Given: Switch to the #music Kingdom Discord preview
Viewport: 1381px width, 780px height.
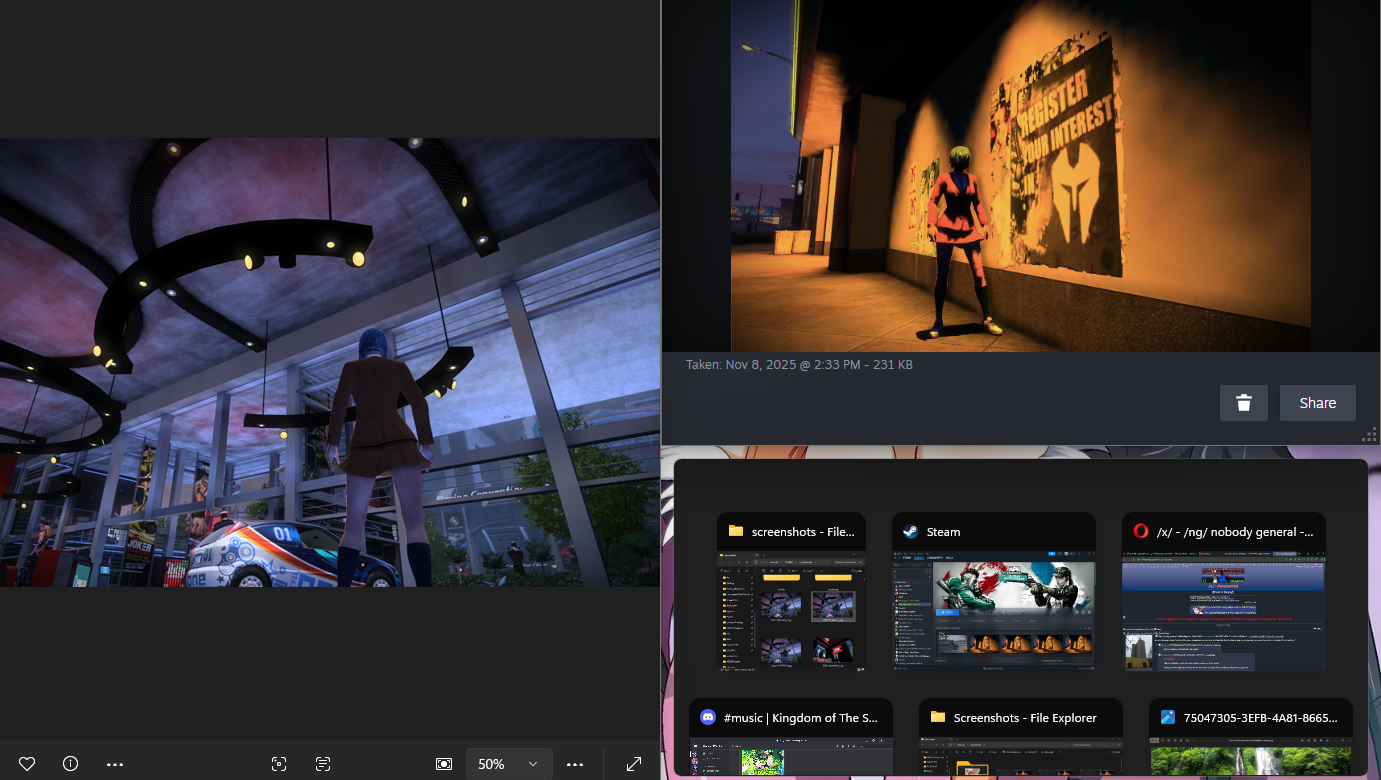Looking at the screenshot, I should click(x=791, y=737).
